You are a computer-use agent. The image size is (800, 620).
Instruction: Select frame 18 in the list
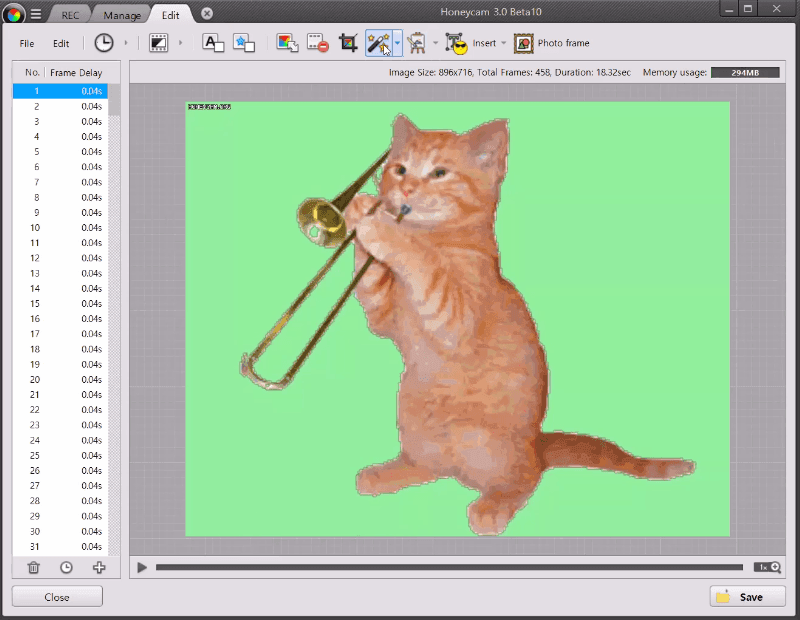coord(60,349)
